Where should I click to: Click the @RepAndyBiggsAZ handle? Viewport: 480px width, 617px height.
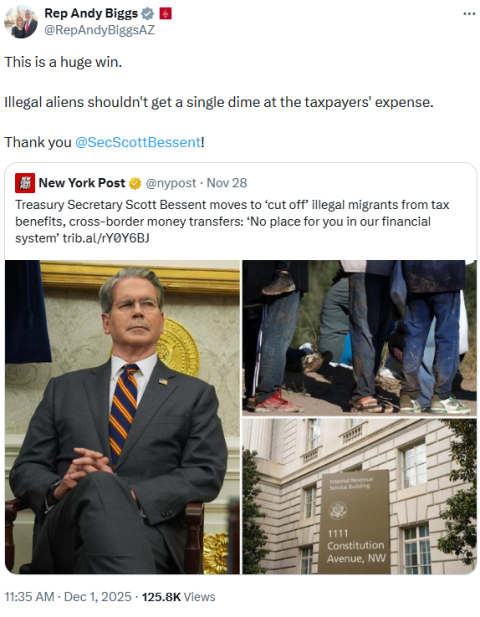click(x=100, y=30)
